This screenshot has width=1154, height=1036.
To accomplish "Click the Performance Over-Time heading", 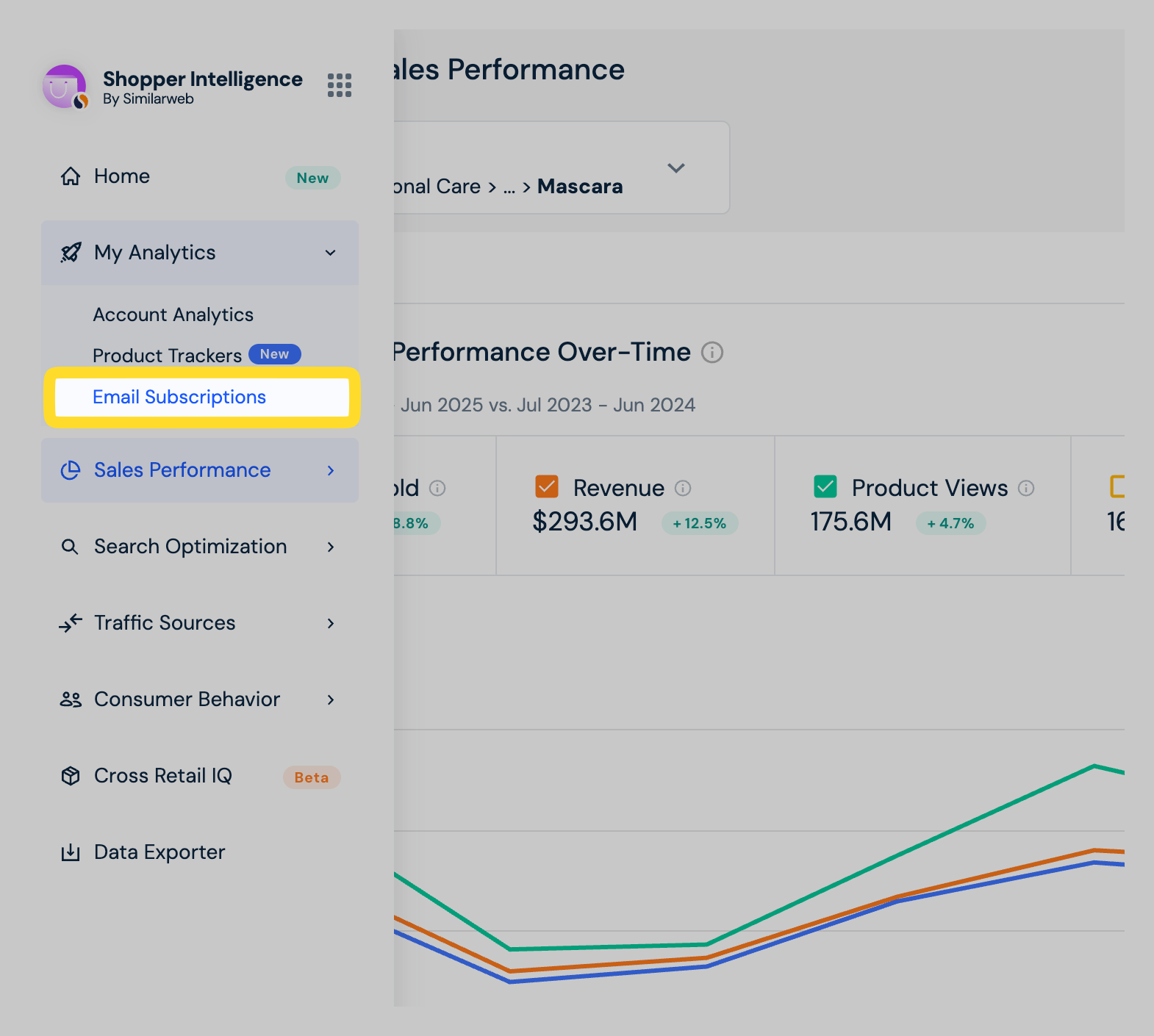I will point(542,352).
